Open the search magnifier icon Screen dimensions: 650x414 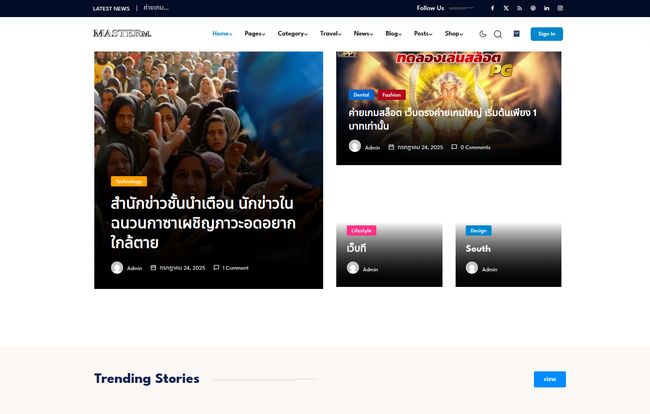point(498,34)
